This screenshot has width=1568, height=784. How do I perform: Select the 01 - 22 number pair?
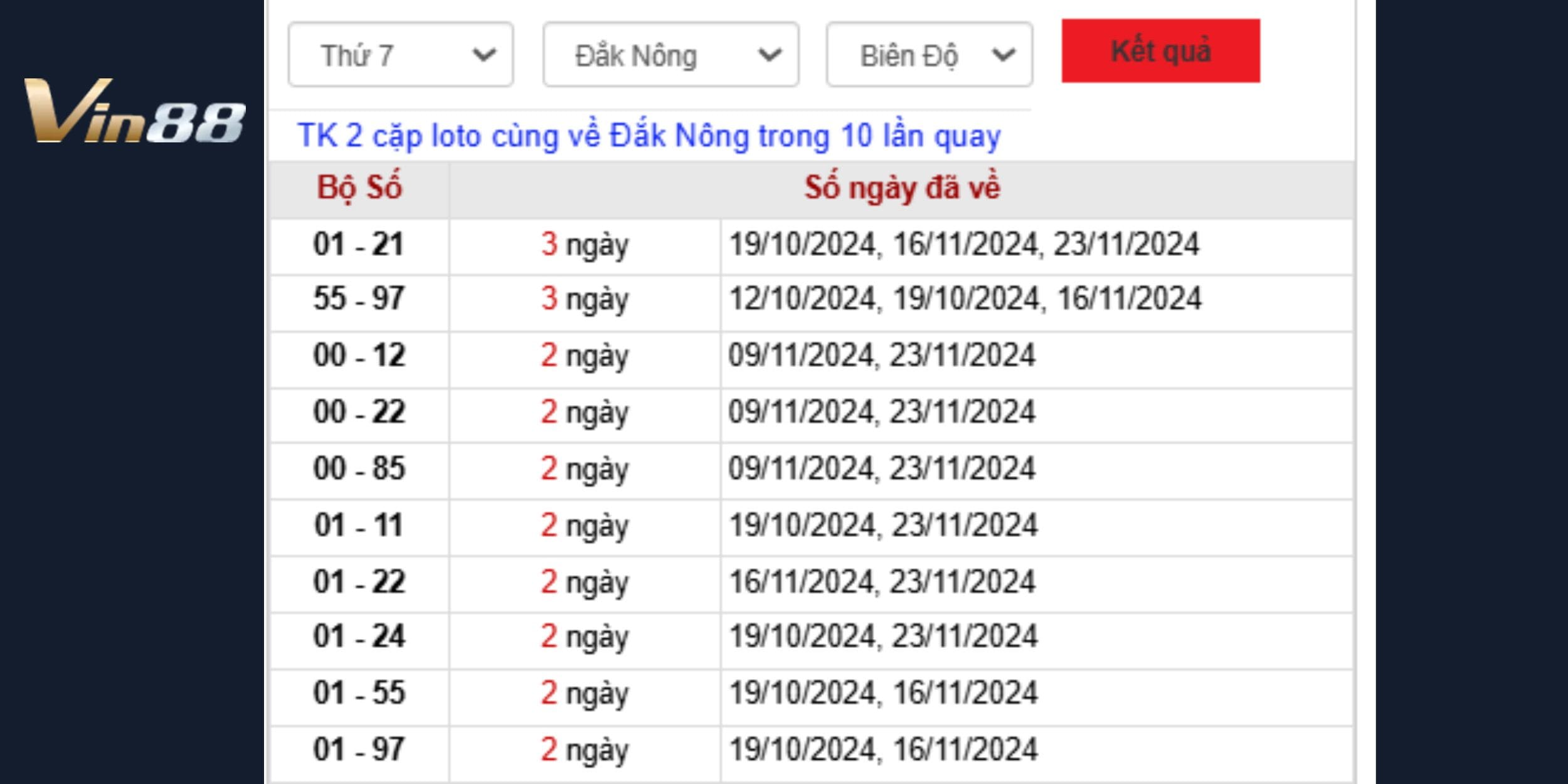click(x=359, y=581)
